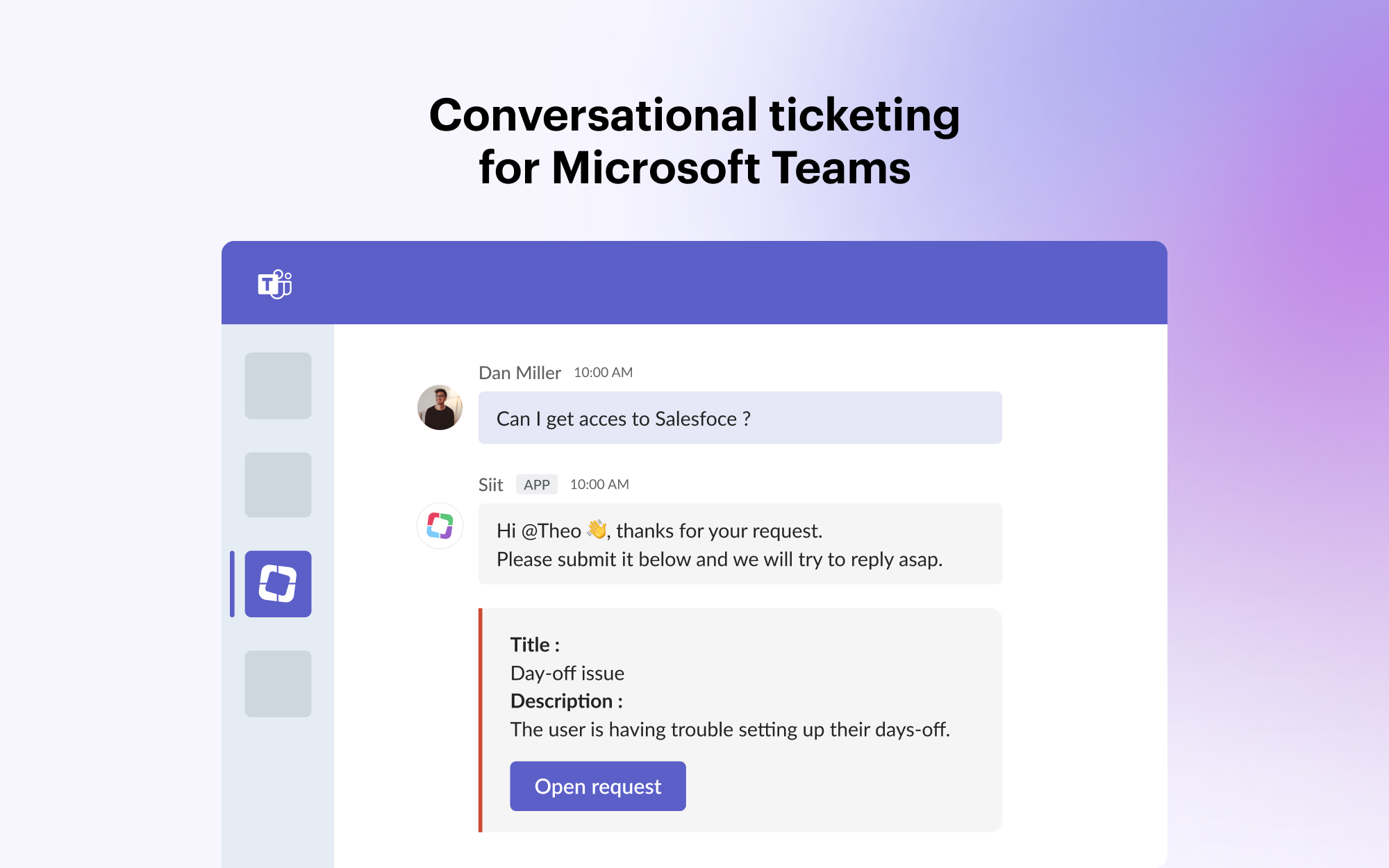Click the Siit bot avatar
This screenshot has width=1389, height=868.
(440, 526)
